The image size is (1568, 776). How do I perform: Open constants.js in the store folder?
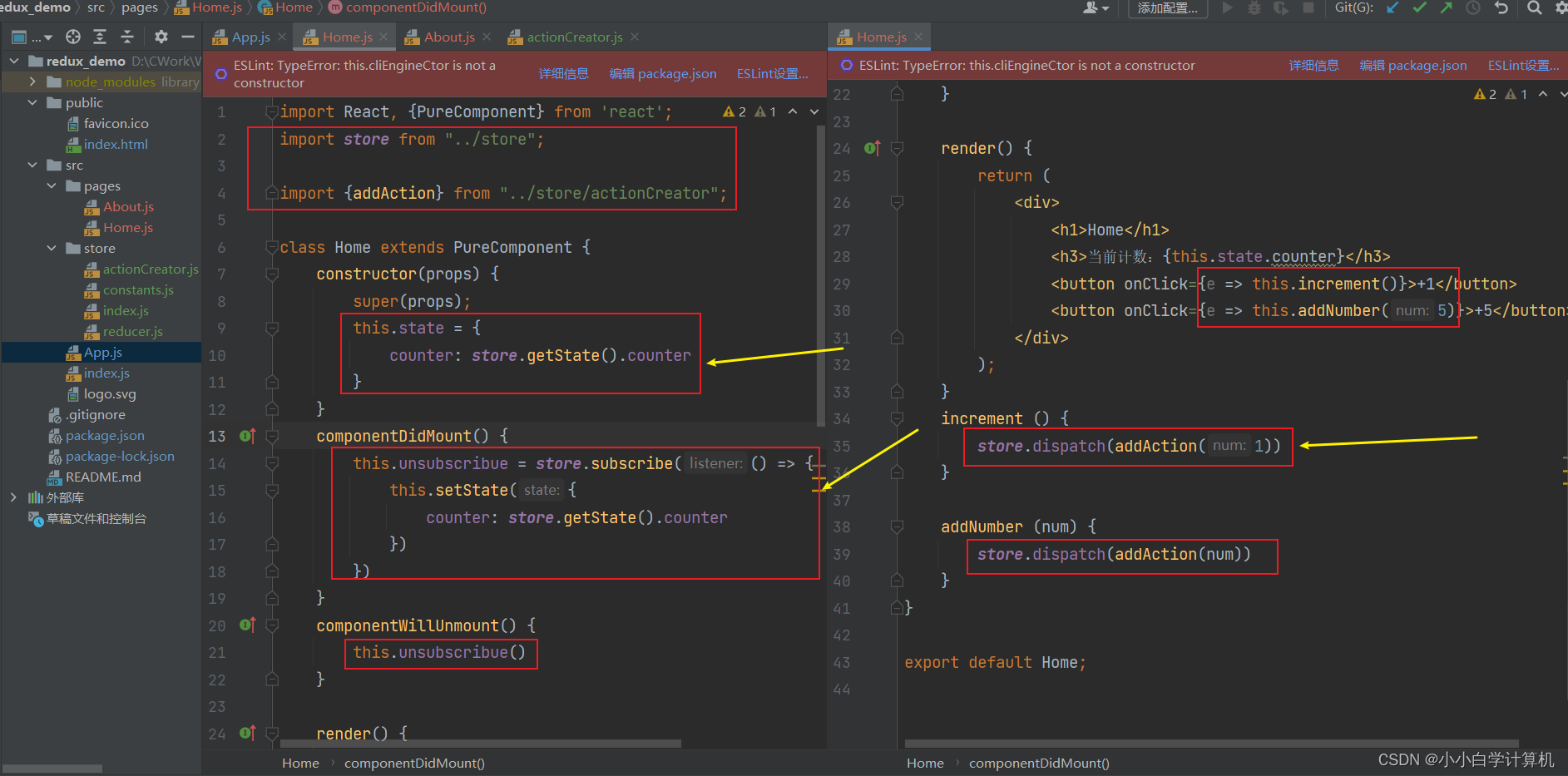(129, 289)
